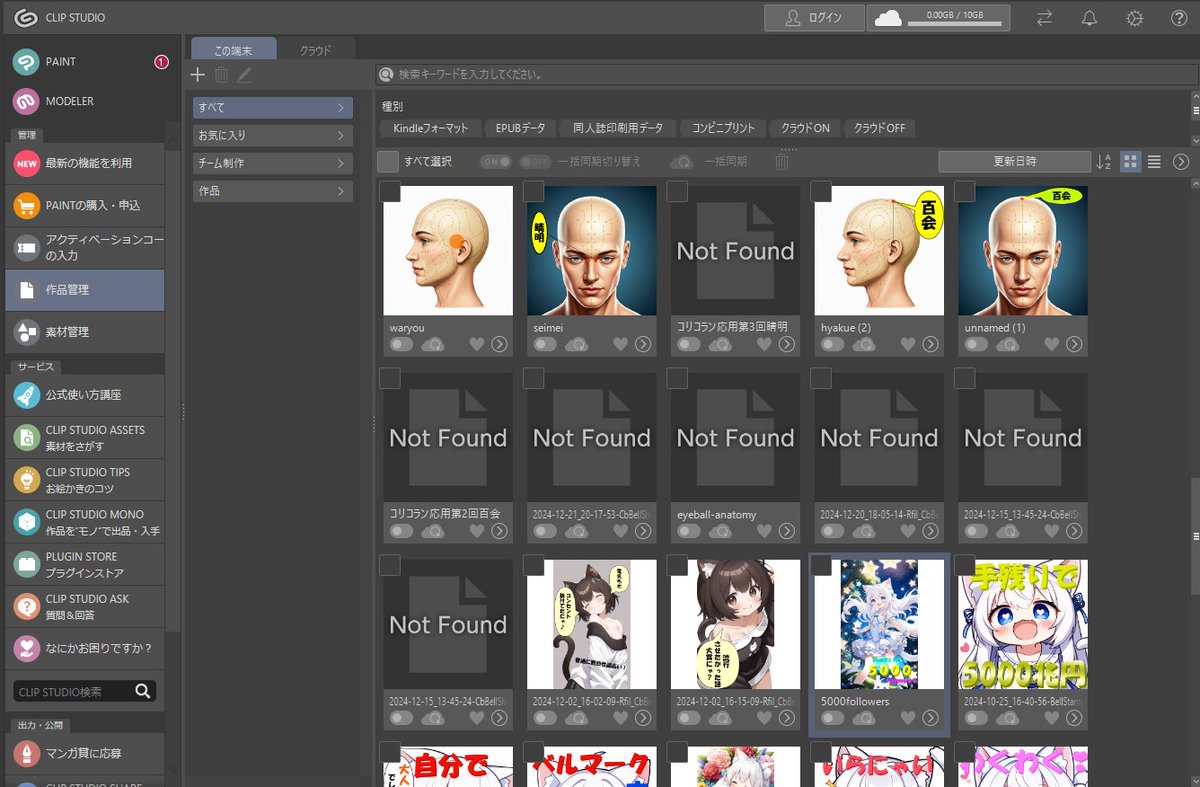Filter by クラウドON

pyautogui.click(x=805, y=129)
